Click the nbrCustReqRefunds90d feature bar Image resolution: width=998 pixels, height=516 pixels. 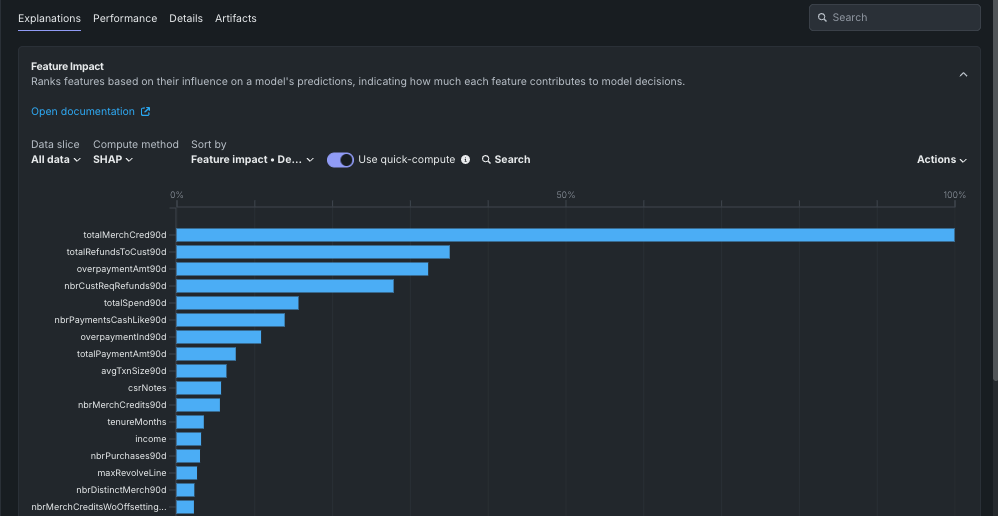click(x=285, y=286)
